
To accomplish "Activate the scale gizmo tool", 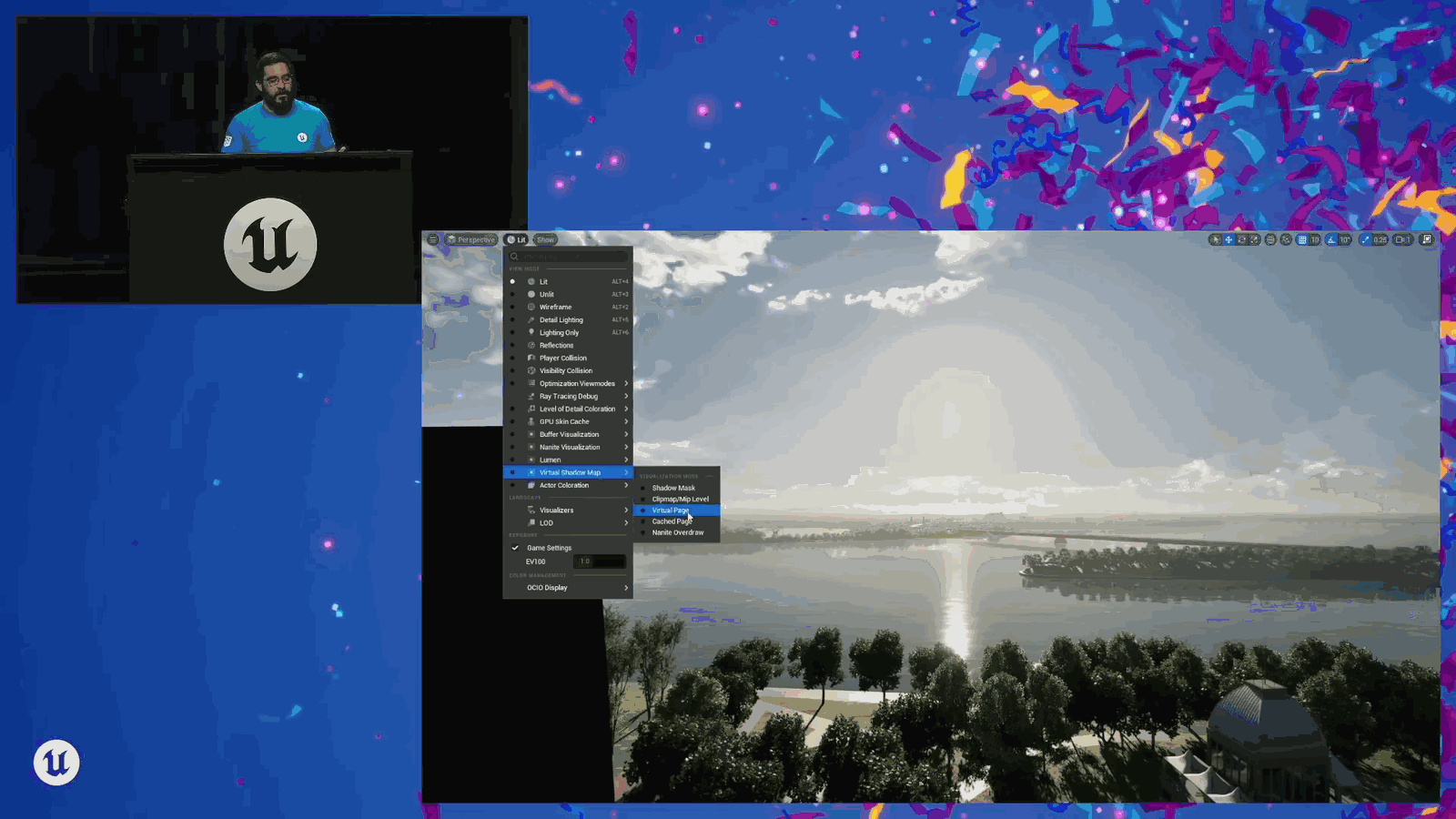I will 1254,239.
